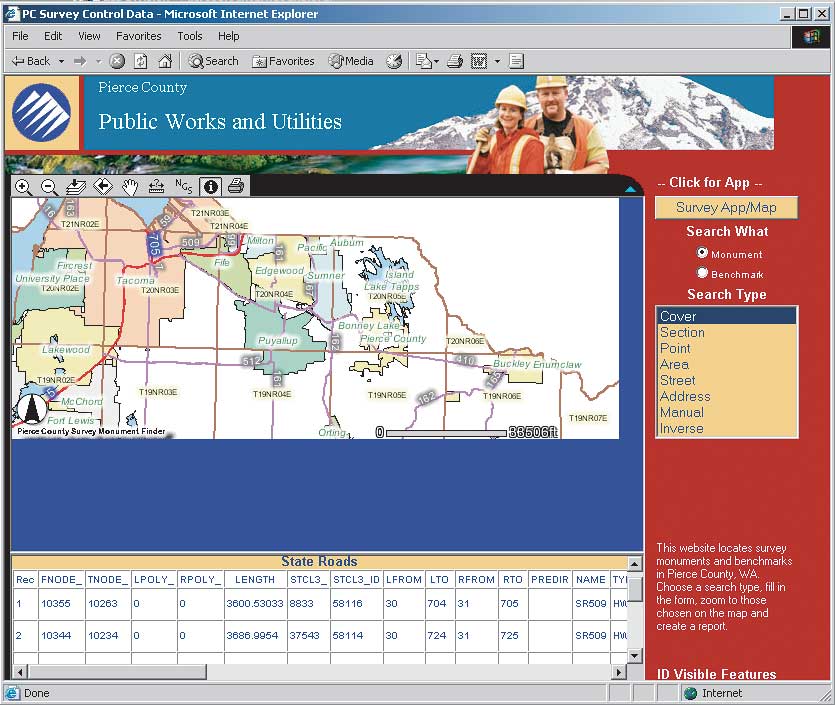835x705 pixels.
Task: Go back to previous map extent
Action: click(103, 186)
